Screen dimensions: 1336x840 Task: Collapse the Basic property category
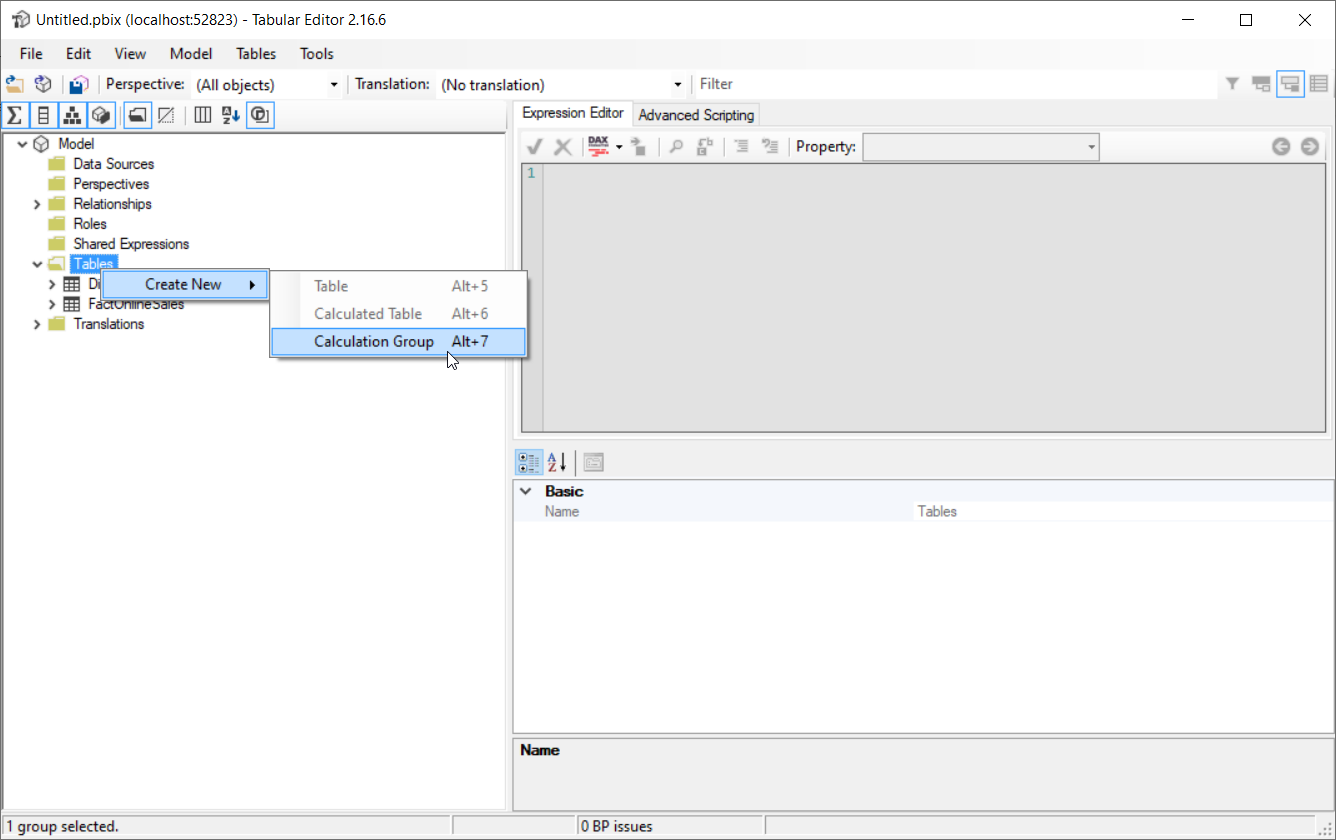click(526, 492)
